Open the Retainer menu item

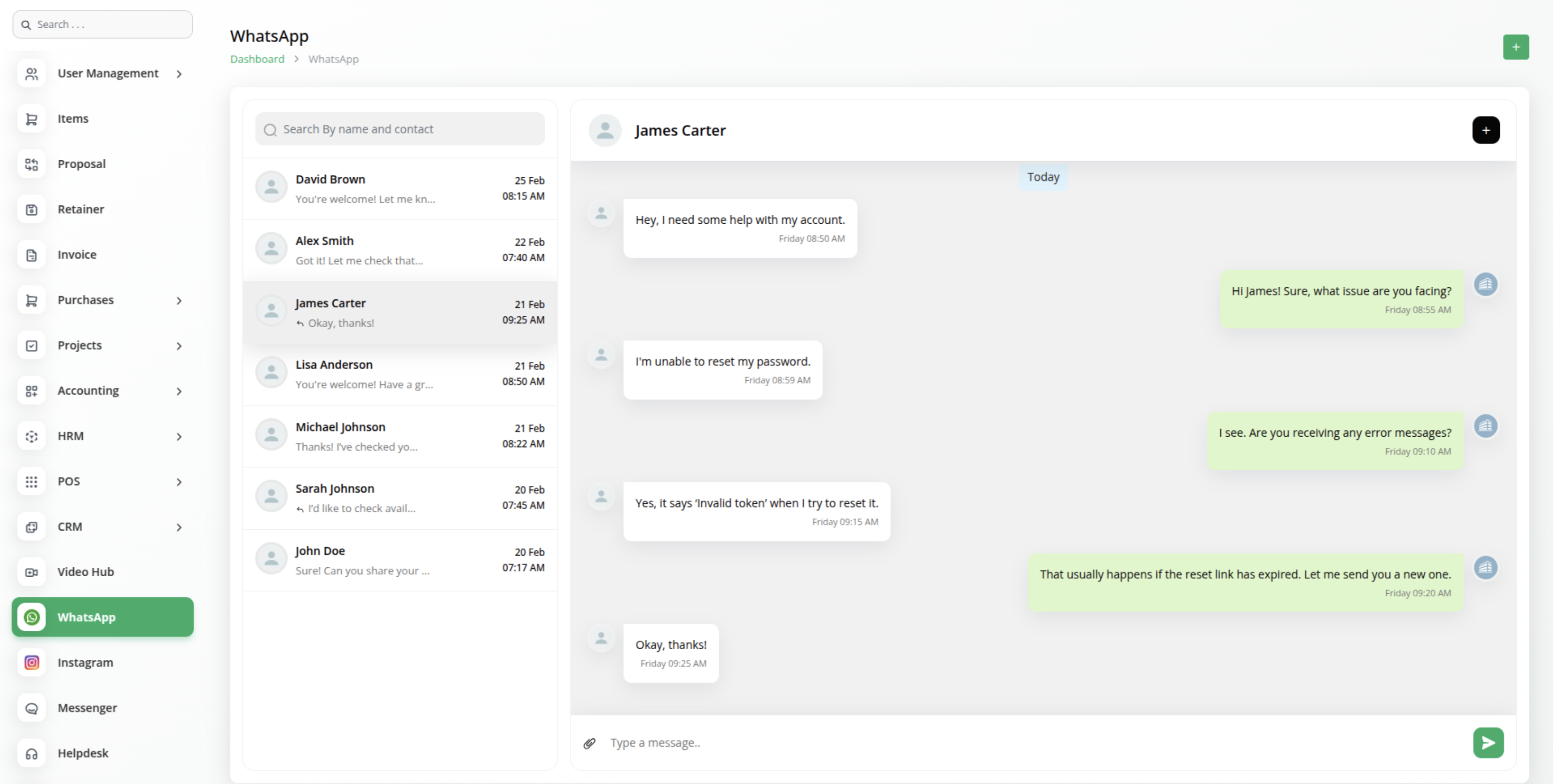tap(102, 209)
